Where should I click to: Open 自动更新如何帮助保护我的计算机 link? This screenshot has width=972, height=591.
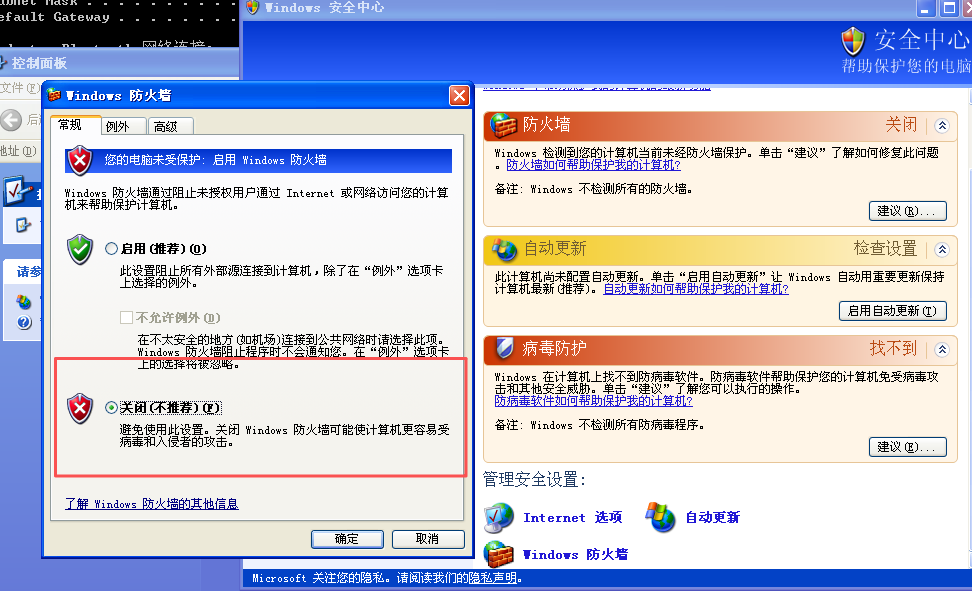click(x=696, y=289)
